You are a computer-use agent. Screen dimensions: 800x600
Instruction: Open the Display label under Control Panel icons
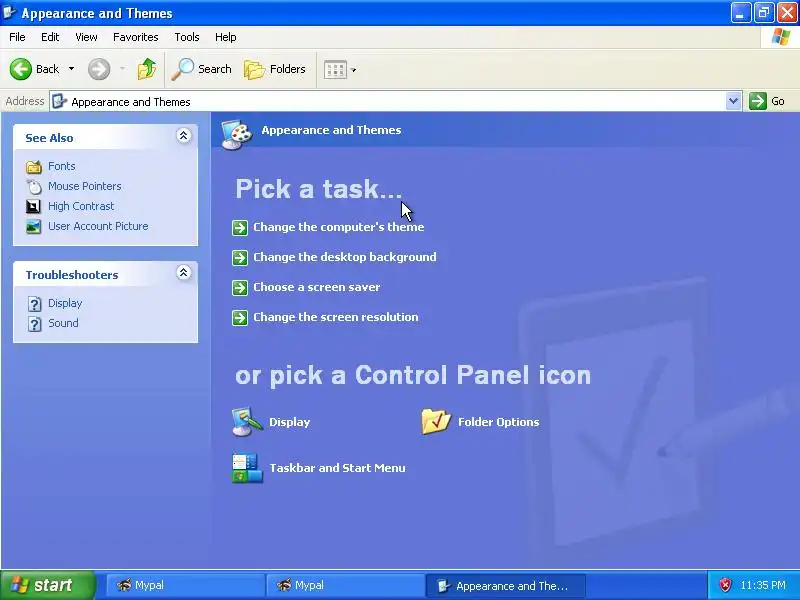[x=290, y=422]
